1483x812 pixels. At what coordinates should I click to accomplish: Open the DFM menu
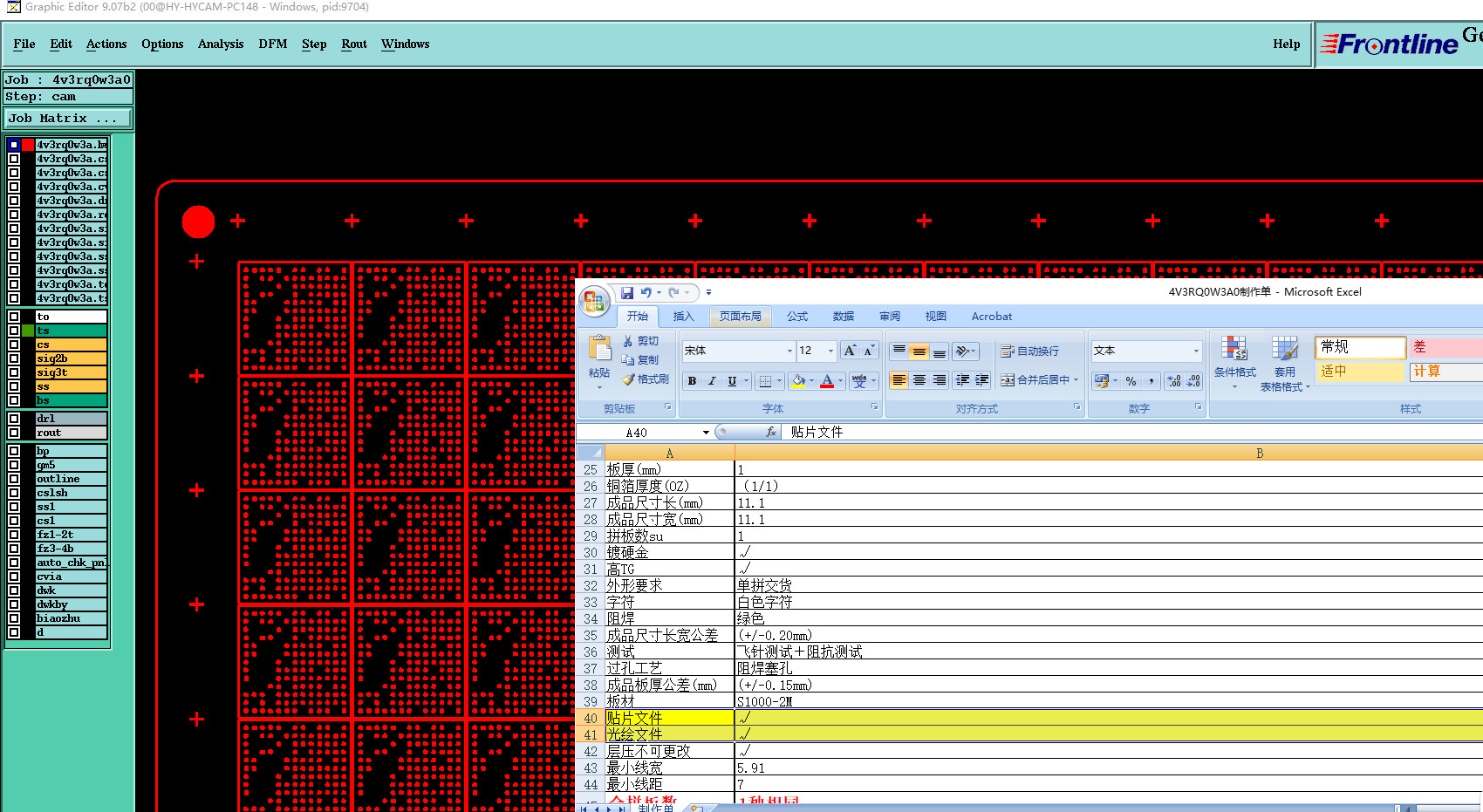click(273, 44)
